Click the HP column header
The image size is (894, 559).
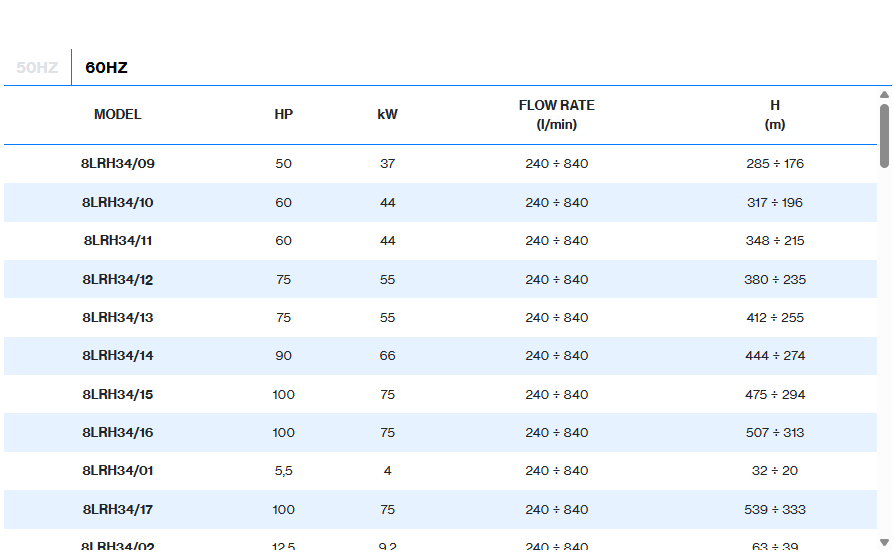[284, 114]
